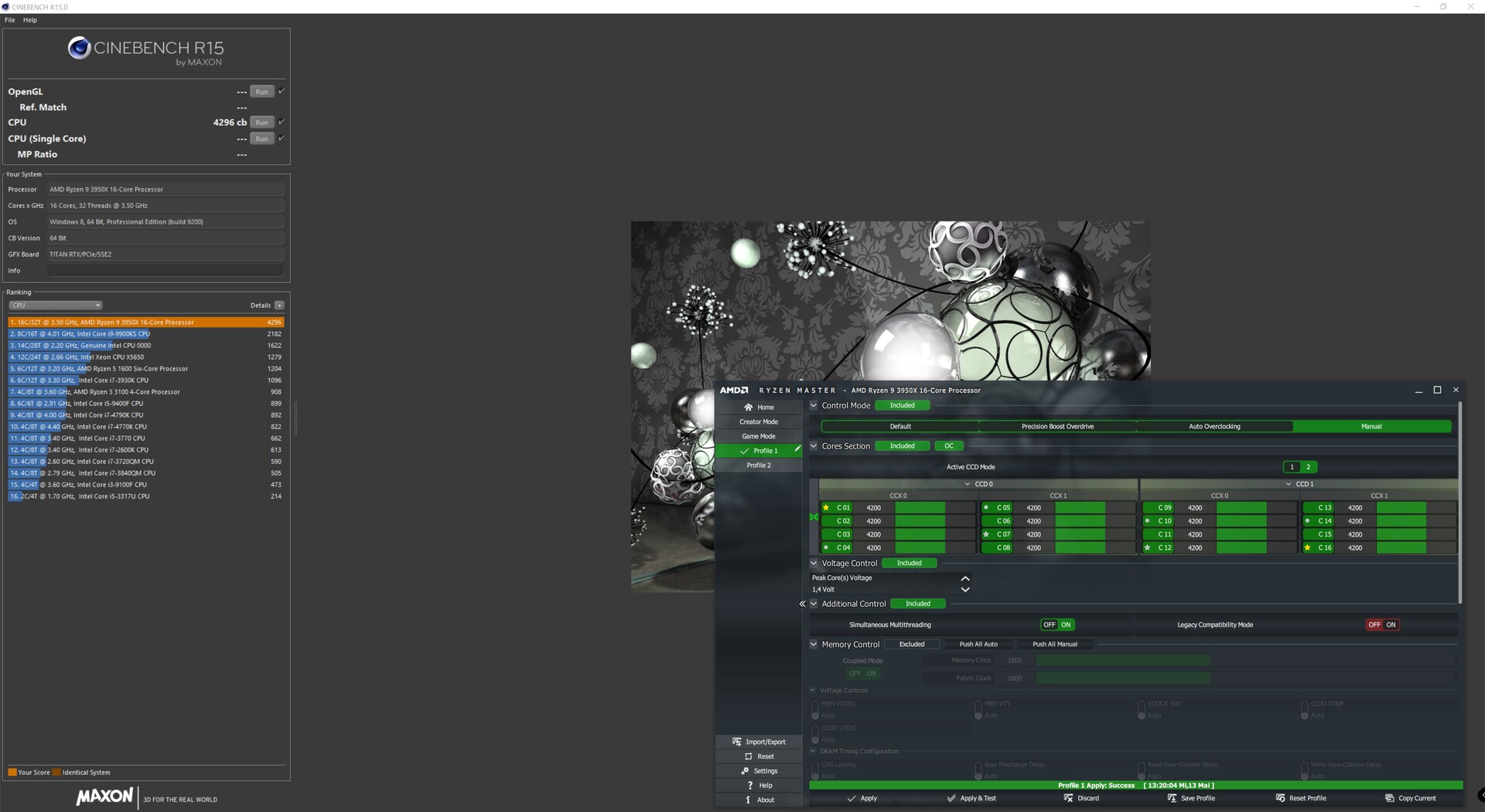Collapse the Control Mode section
Viewport: 1485px width, 812px height.
814,405
